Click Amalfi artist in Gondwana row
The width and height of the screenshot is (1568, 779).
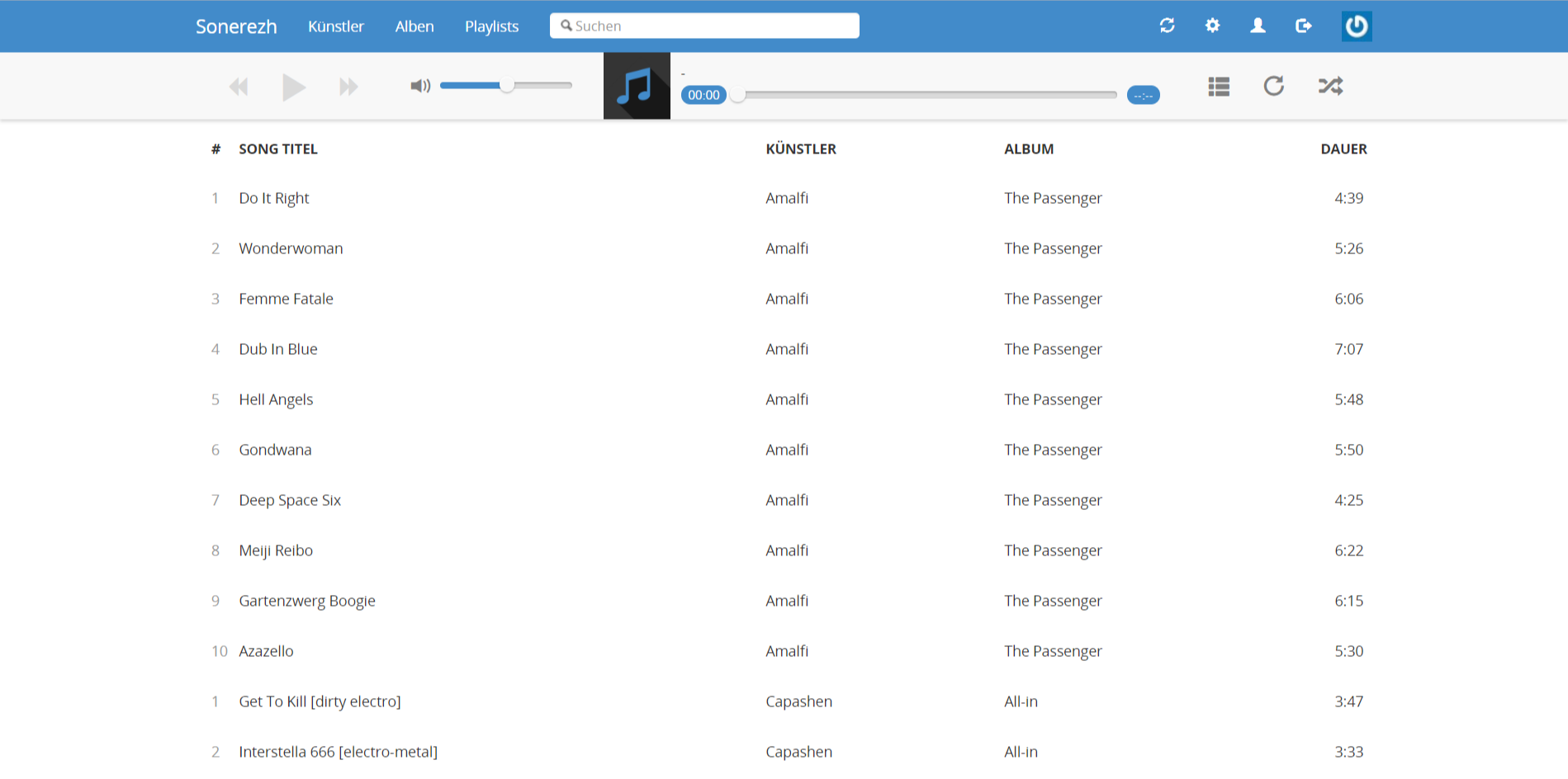click(x=787, y=450)
